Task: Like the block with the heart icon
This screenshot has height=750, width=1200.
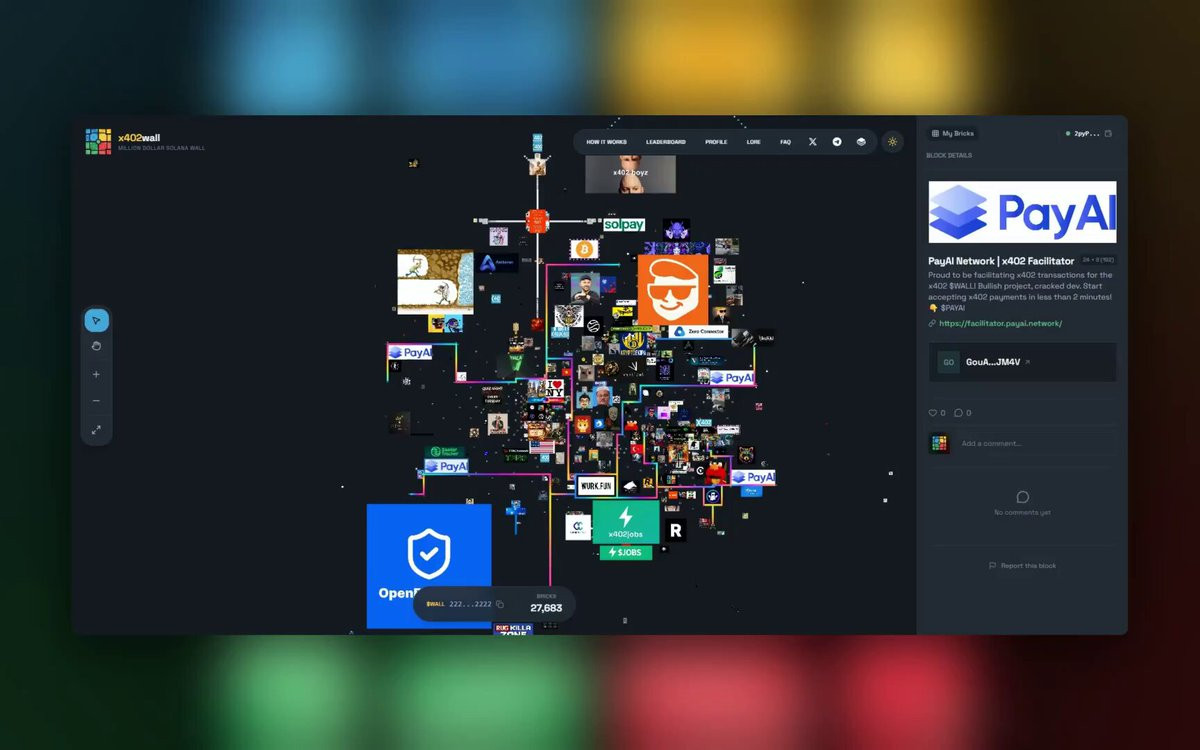Action: [933, 413]
